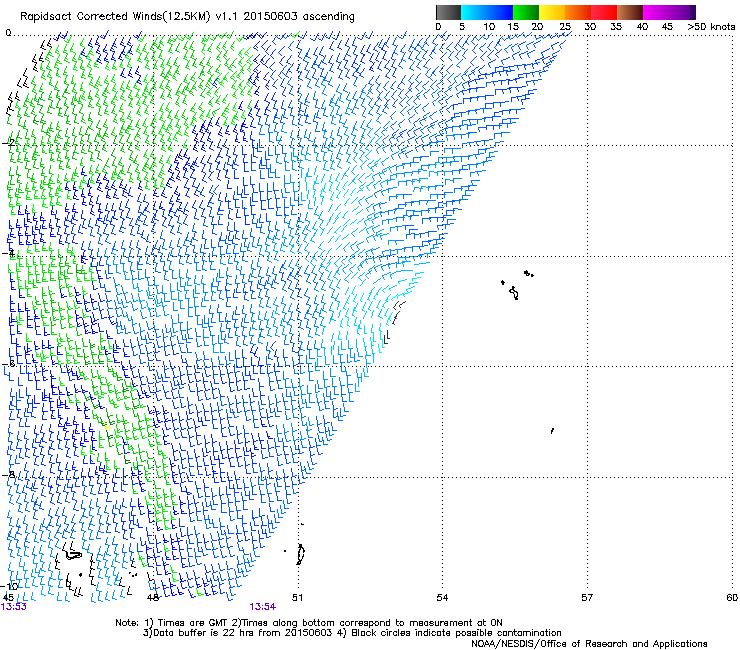Click the red 30-35 knots color segment
The height and width of the screenshot is (650, 740).
(604, 12)
